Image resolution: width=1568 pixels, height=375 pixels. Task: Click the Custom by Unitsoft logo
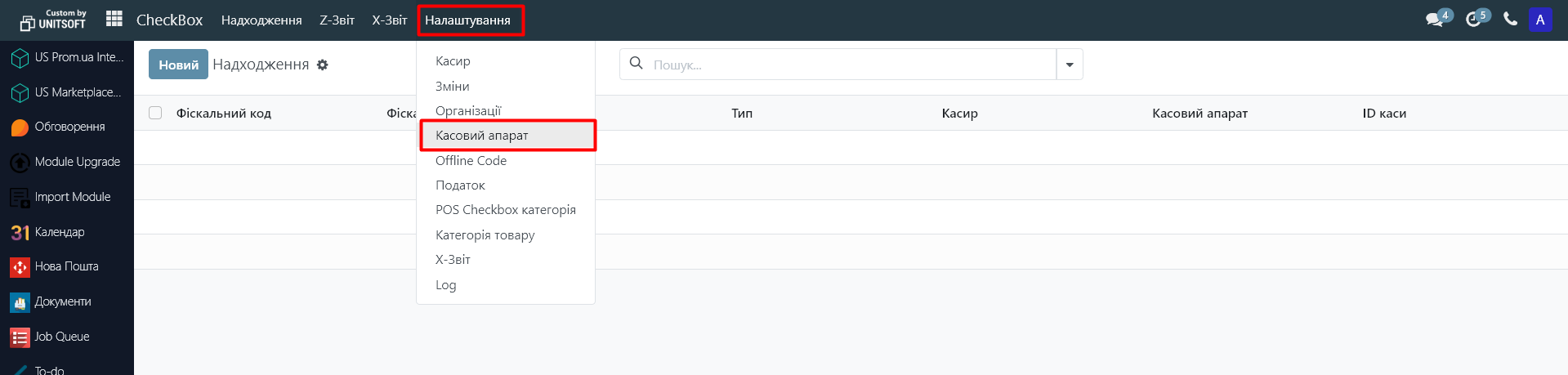(x=53, y=20)
